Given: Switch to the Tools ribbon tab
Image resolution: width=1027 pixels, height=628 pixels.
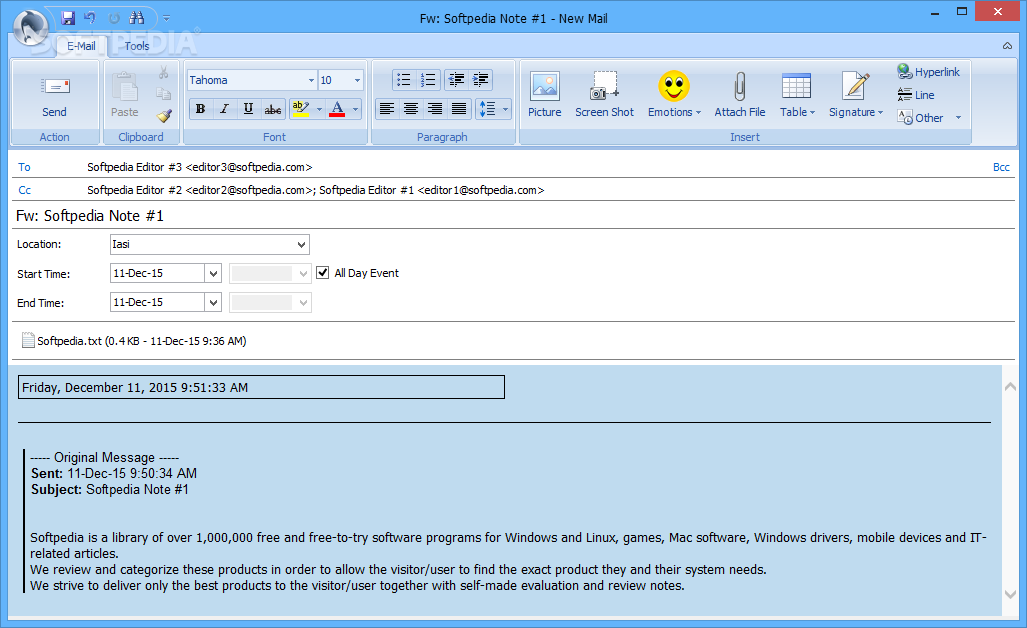Looking at the screenshot, I should pyautogui.click(x=137, y=46).
